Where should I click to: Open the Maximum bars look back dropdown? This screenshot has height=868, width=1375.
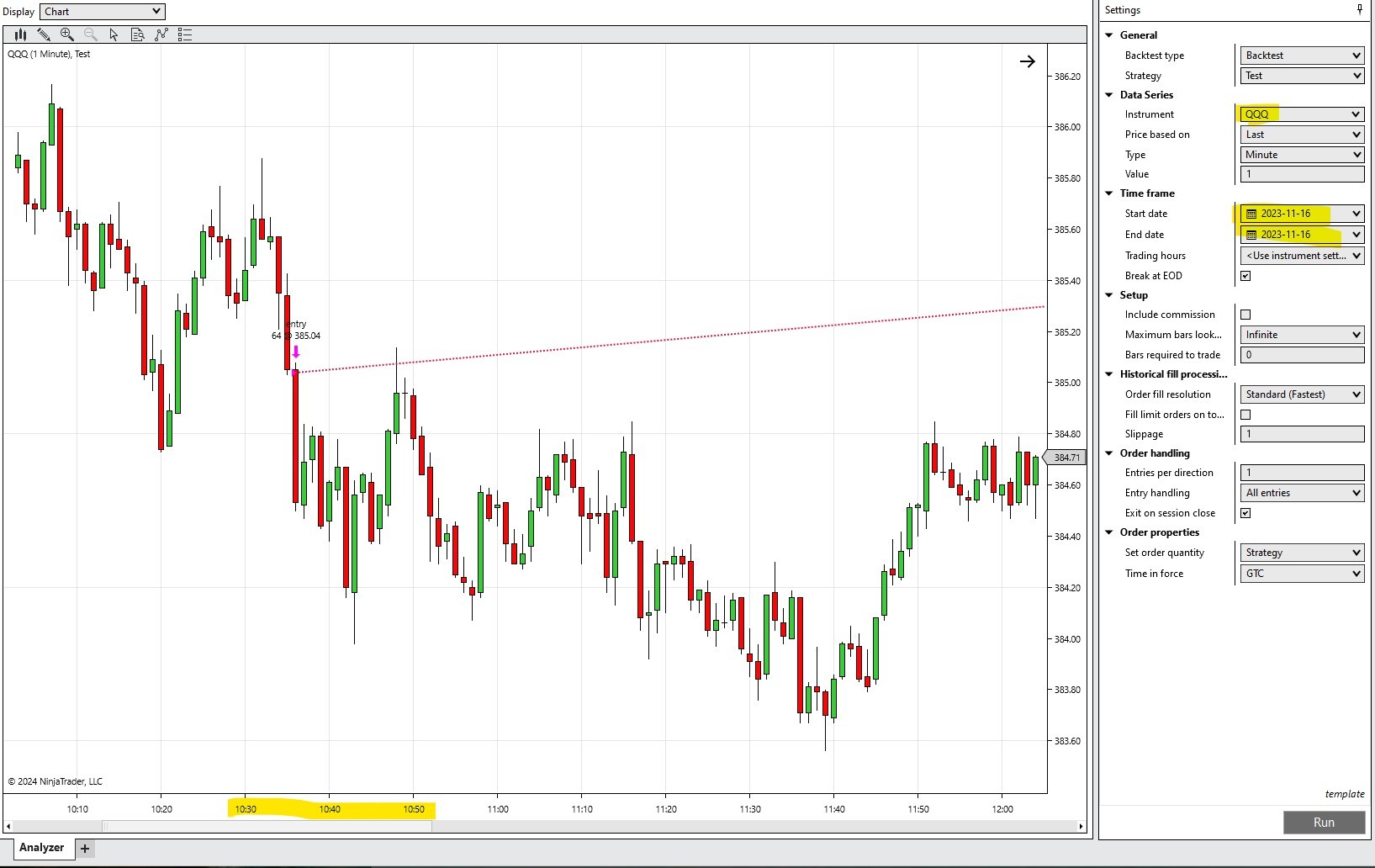point(1302,335)
